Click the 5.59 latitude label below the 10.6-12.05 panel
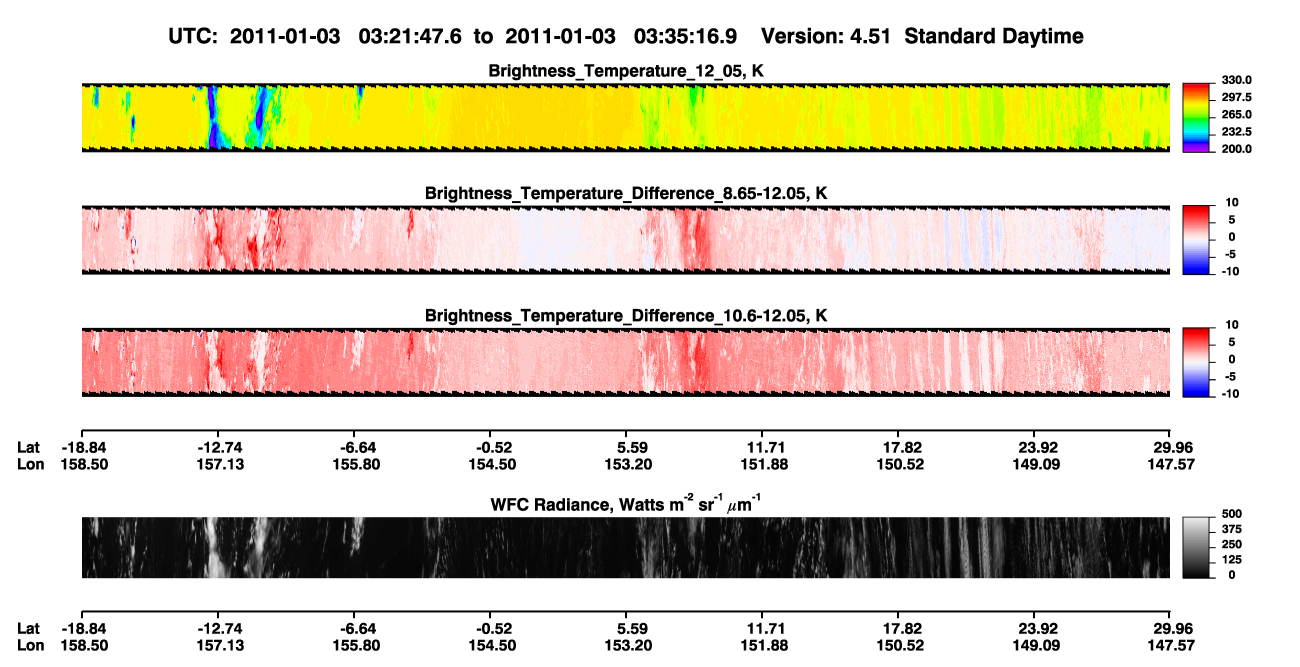This screenshot has width=1300, height=667. click(625, 447)
